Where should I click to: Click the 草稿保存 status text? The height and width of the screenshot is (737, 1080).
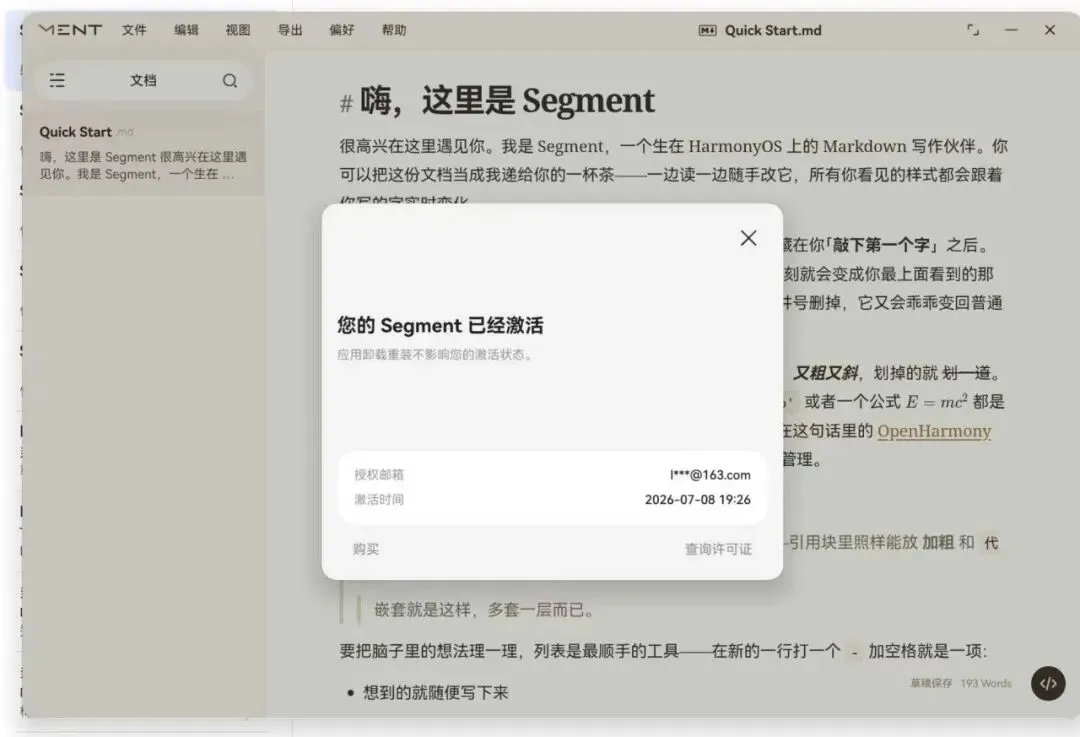click(931, 683)
